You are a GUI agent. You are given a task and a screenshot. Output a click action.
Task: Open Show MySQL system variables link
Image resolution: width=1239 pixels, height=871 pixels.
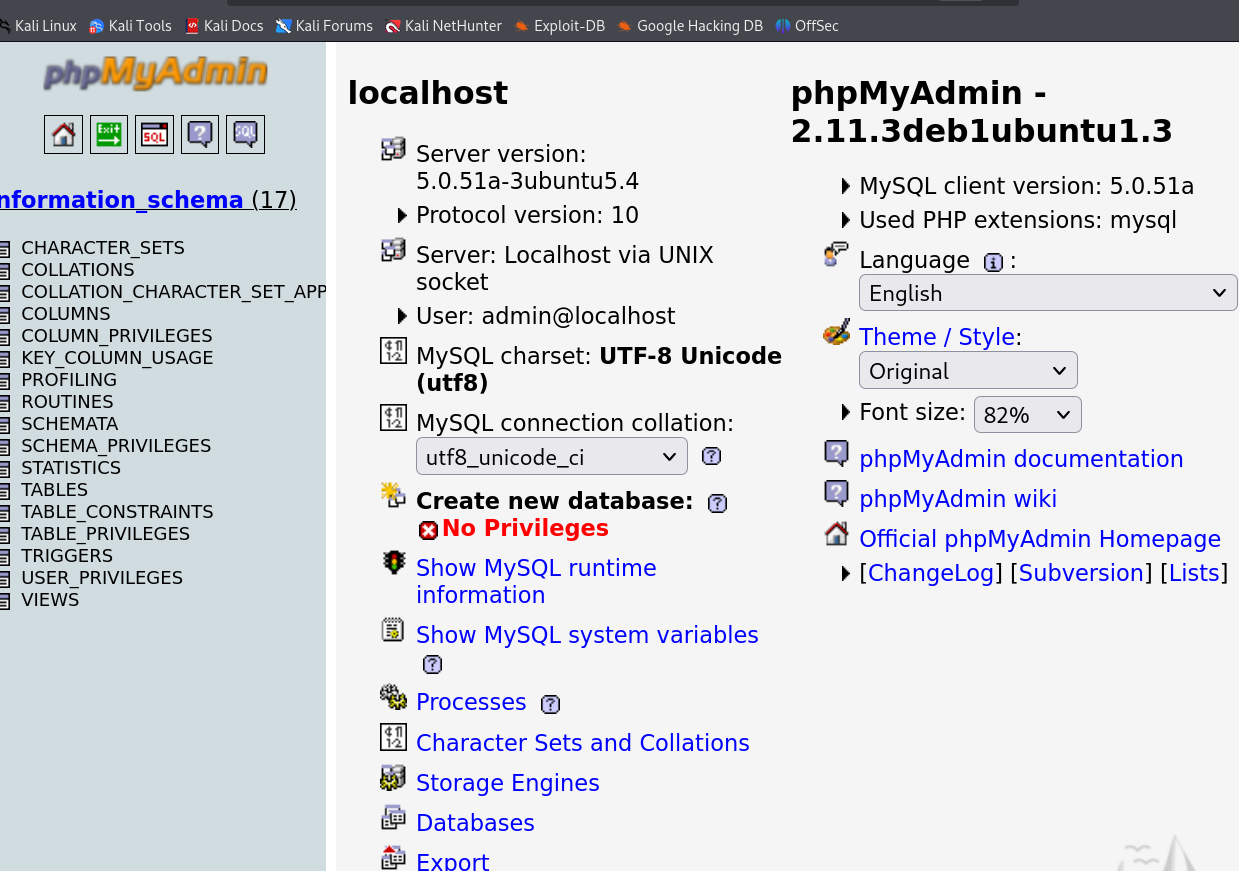pyautogui.click(x=587, y=635)
